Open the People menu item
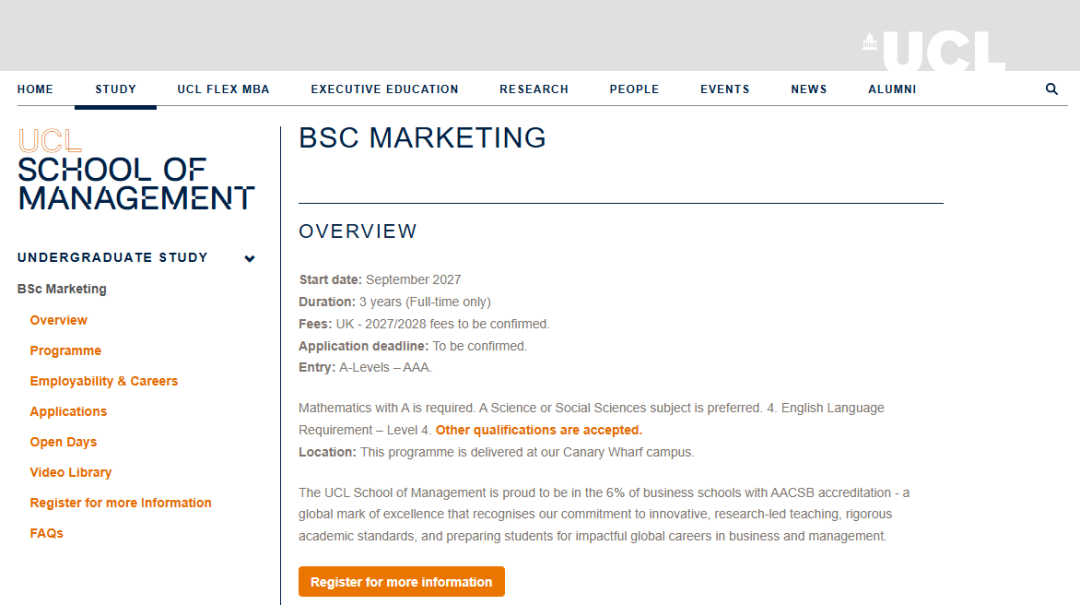The width and height of the screenshot is (1080, 605). click(x=634, y=90)
